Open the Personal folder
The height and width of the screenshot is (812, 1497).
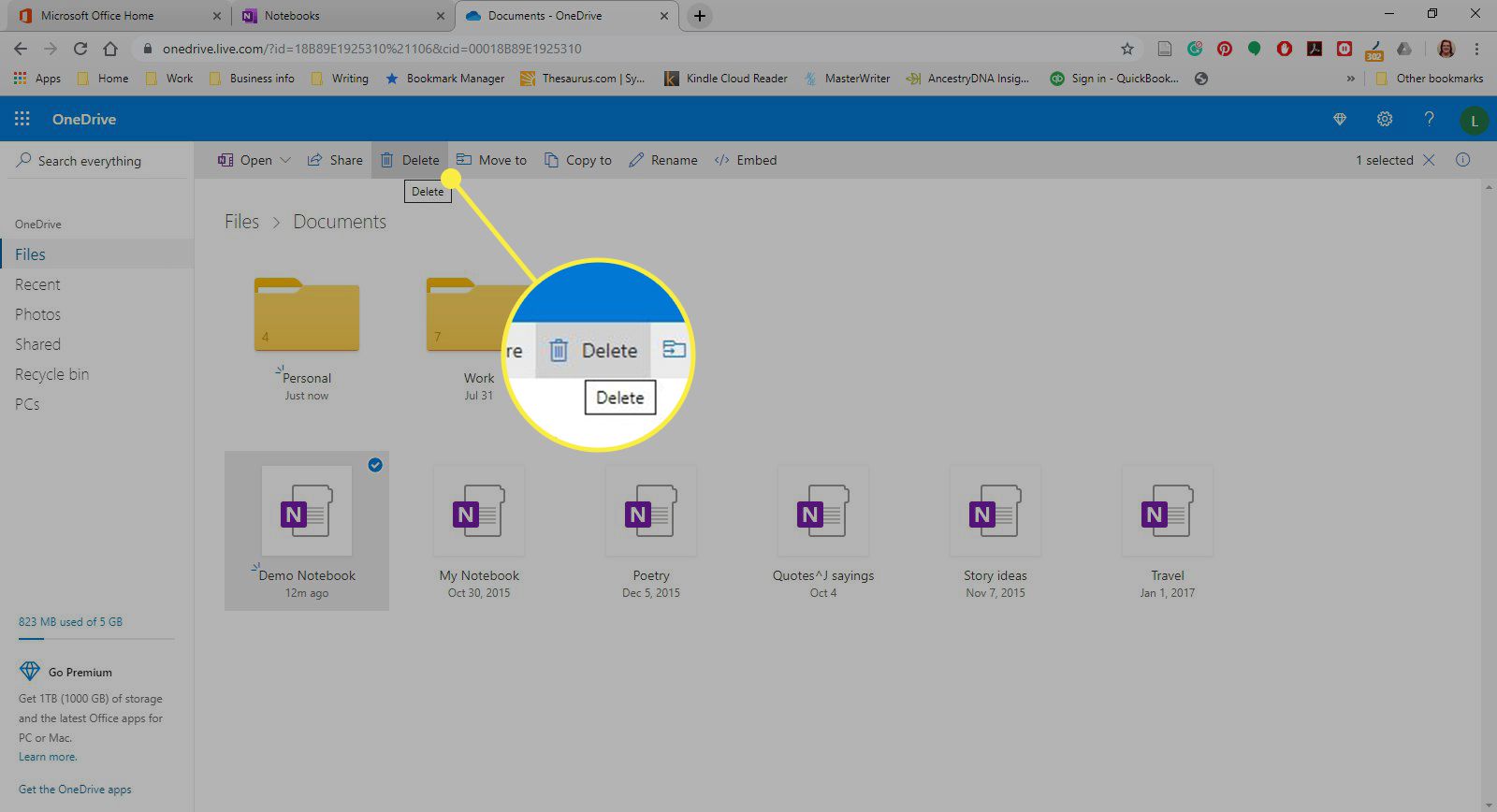click(307, 314)
